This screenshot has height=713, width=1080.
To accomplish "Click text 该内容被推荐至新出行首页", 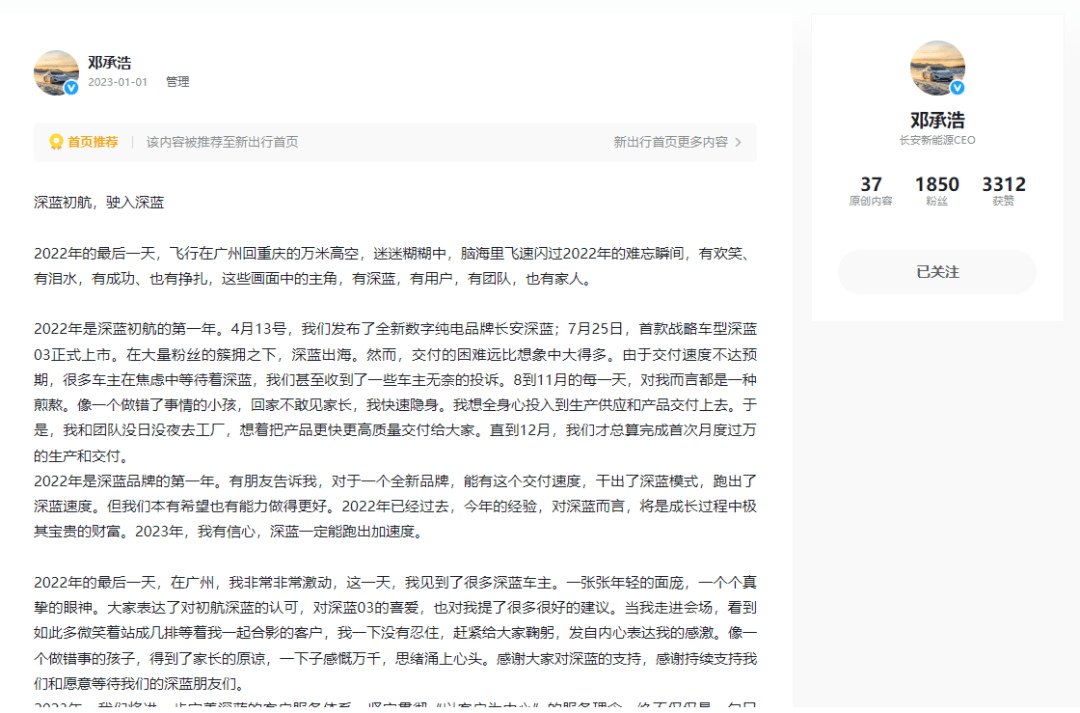I will point(222,142).
